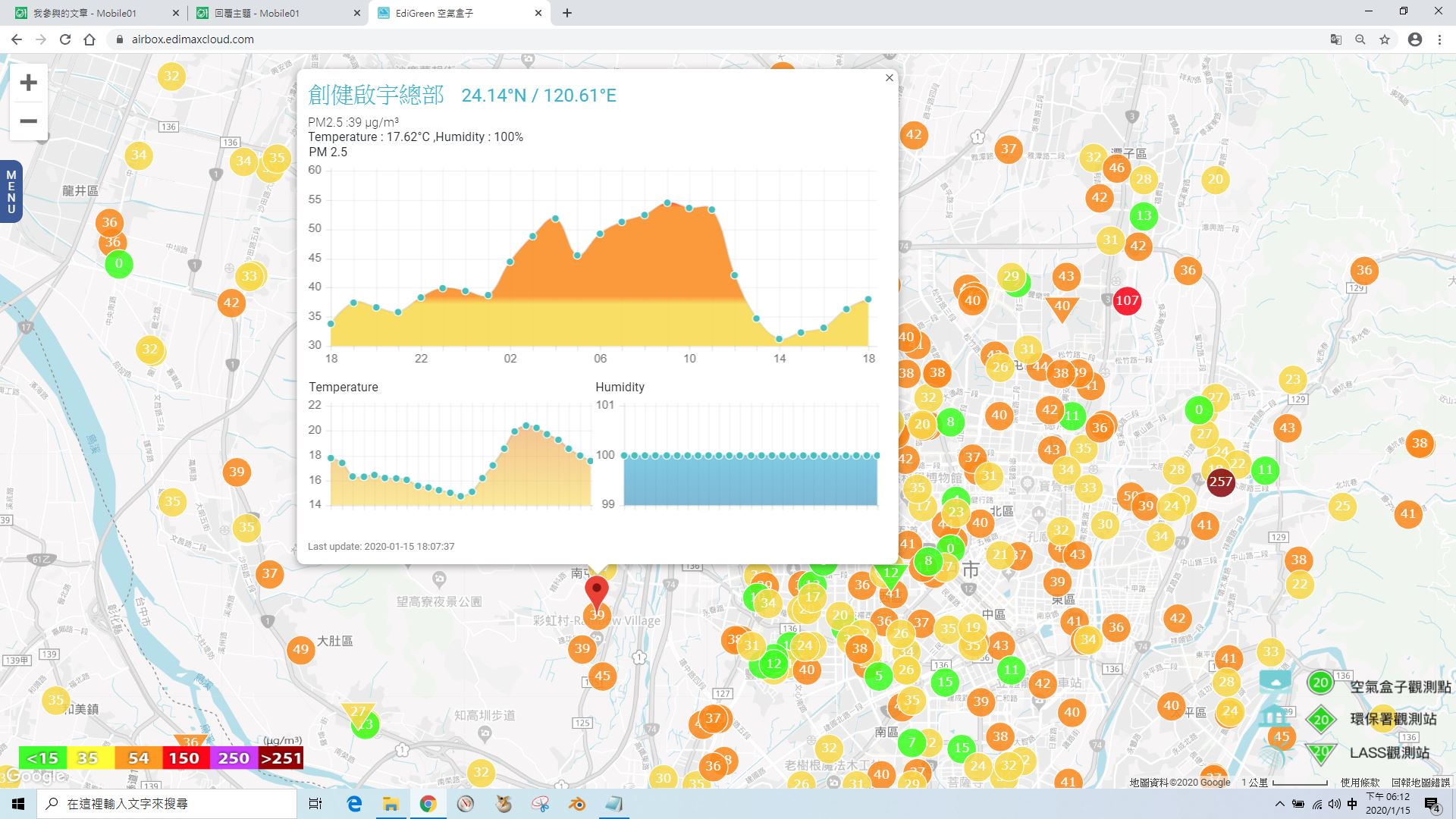Open the Windows Start menu
This screenshot has width=1456, height=819.
pos(18,804)
